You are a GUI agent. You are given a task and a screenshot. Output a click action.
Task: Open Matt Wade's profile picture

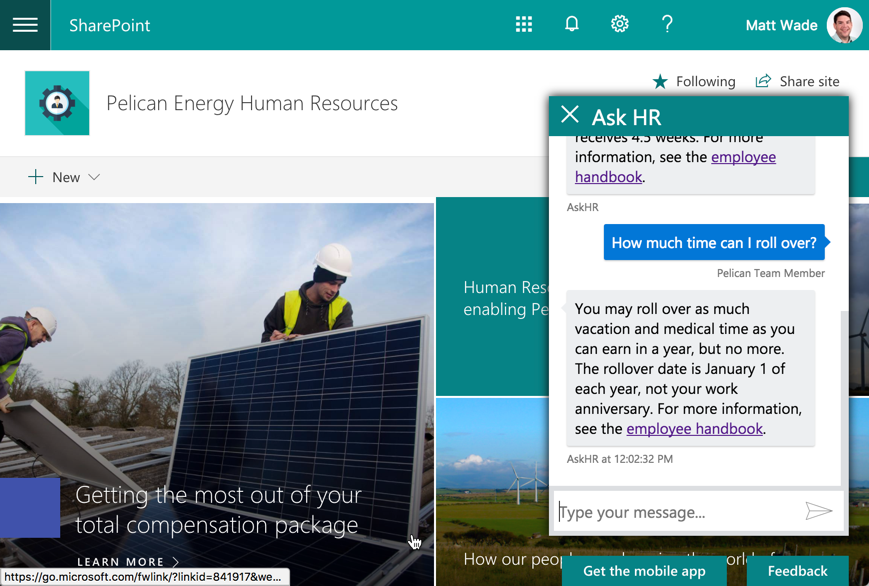pyautogui.click(x=845, y=25)
